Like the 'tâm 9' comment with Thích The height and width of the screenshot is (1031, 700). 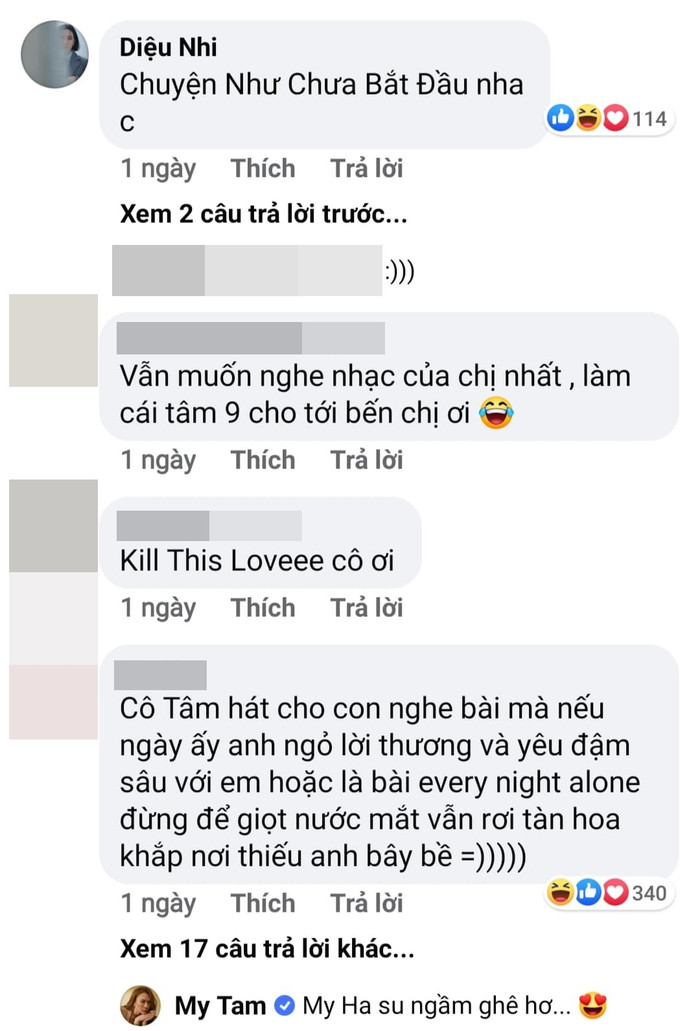[x=263, y=460]
